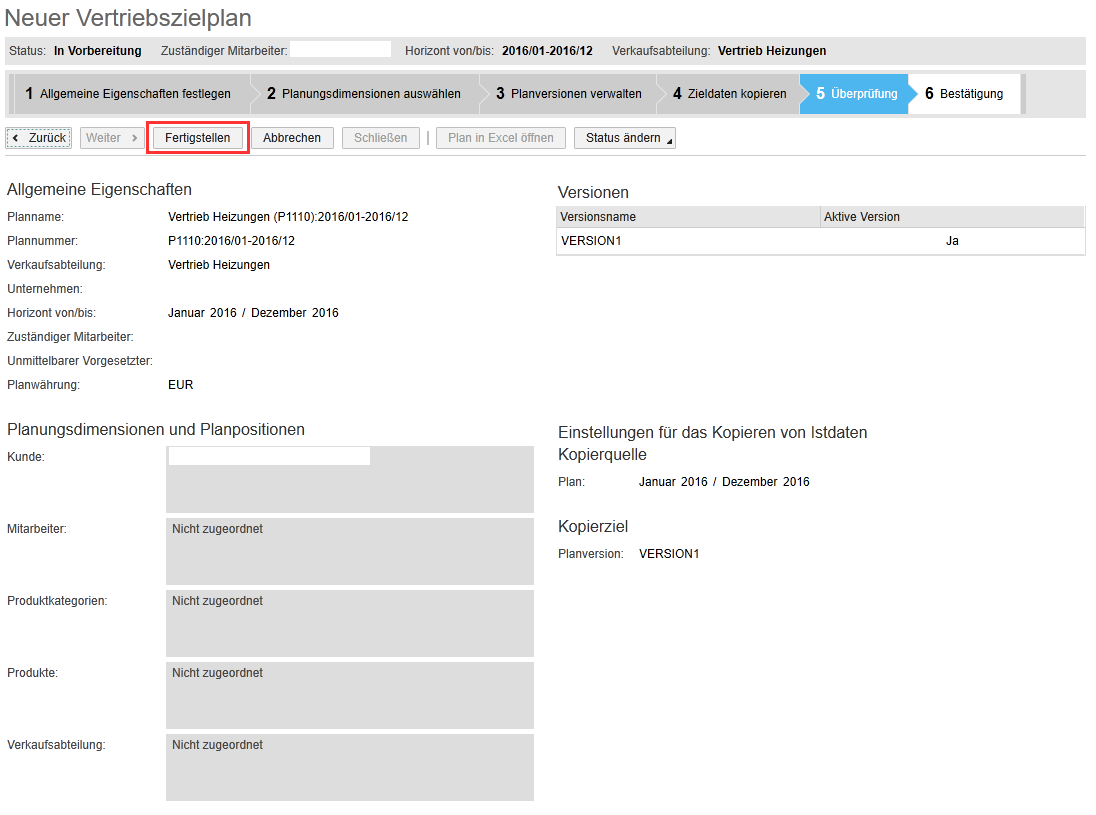Click Nicht zugeordnet in bottom Verkaufsabteilung box
This screenshot has height=815, width=1096.
coord(217,745)
